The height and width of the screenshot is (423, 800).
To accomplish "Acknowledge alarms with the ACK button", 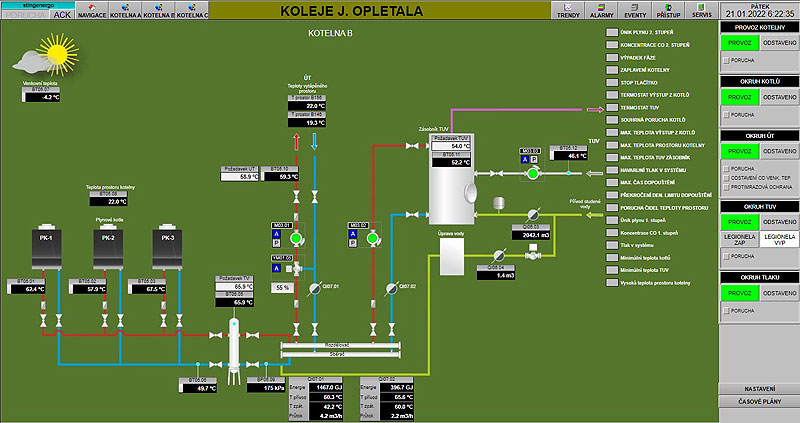I will [x=62, y=14].
